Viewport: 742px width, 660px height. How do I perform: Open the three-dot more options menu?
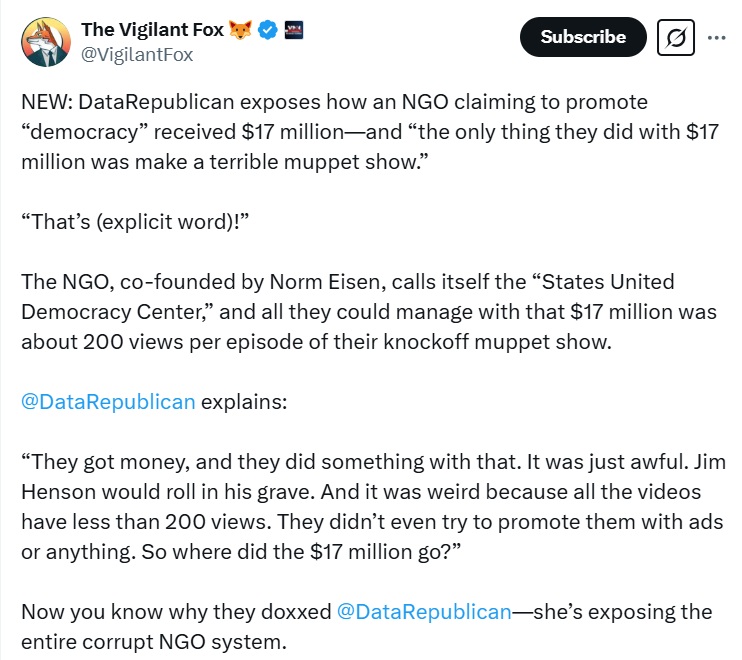[716, 37]
